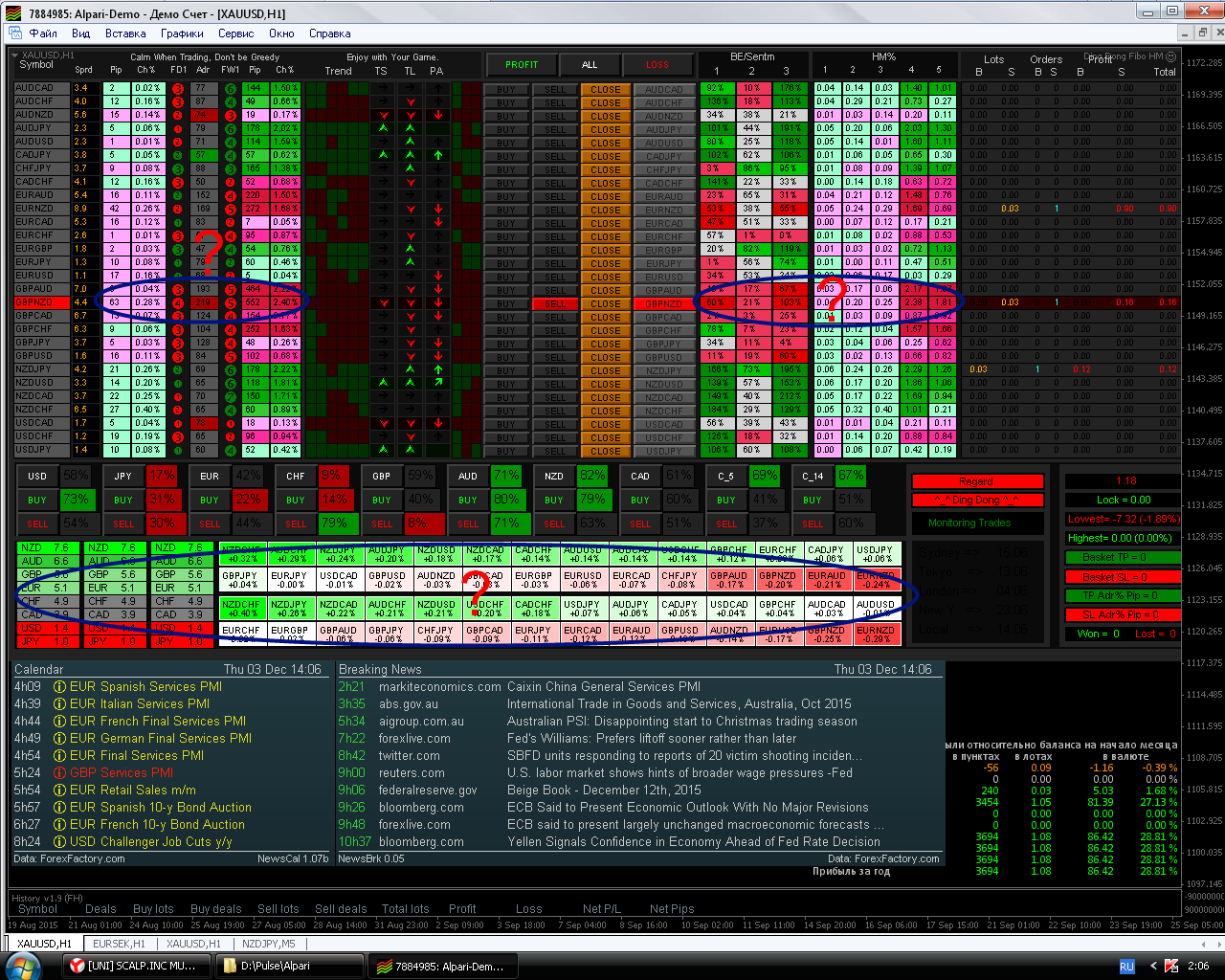Click the Basket TP = 0 button
The height and width of the screenshot is (980, 1225).
[1121, 557]
